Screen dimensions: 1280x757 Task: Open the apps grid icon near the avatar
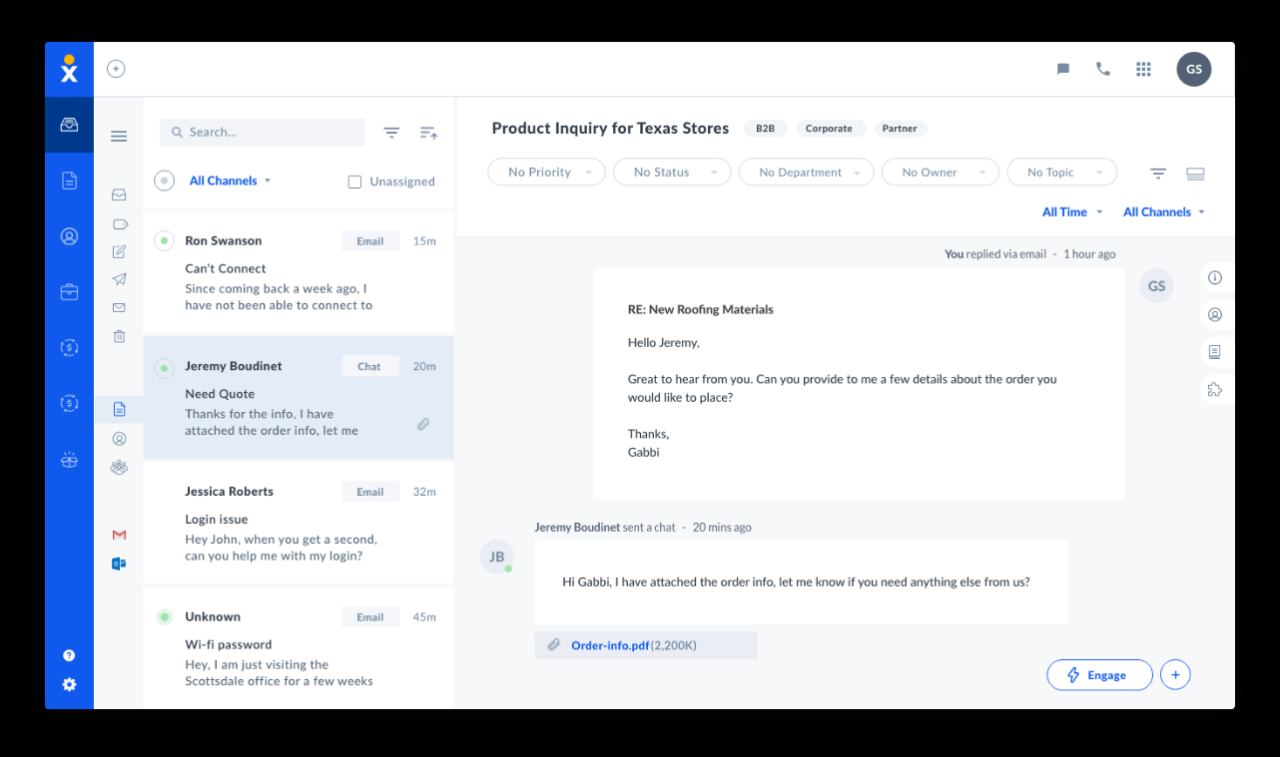pos(1143,69)
